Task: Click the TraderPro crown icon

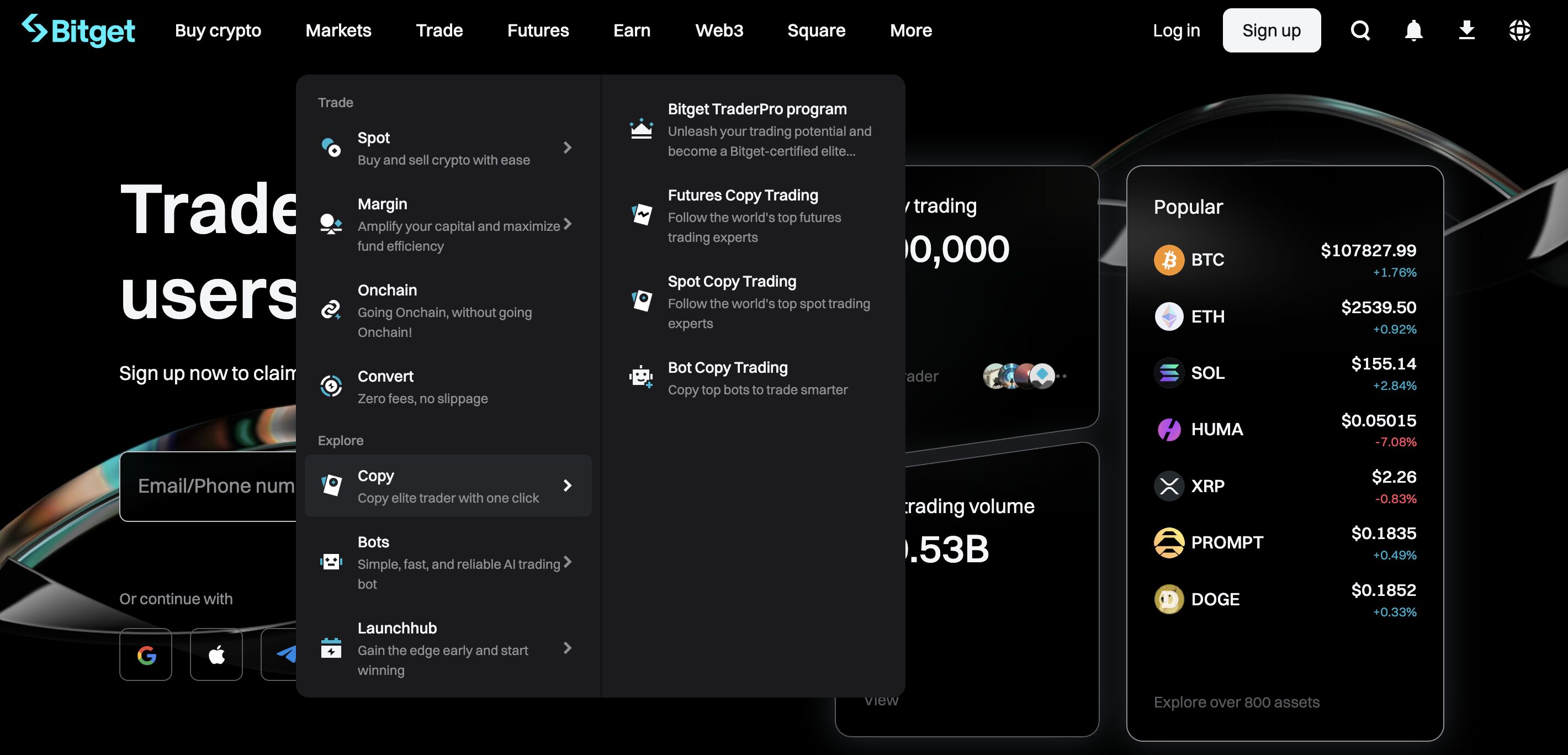Action: click(x=641, y=129)
